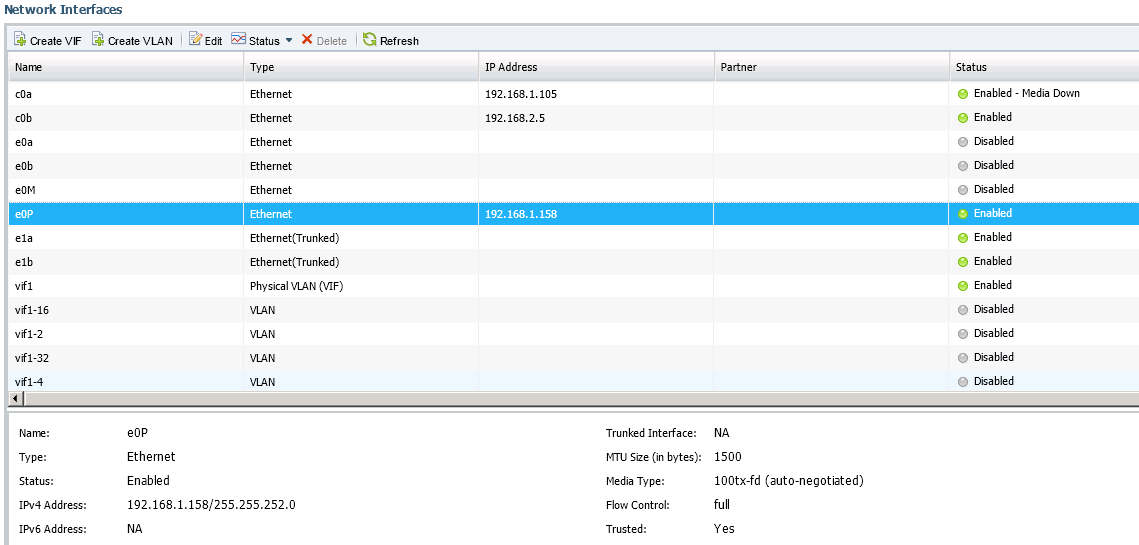Click the horizontal scrollbar left arrow

point(15,398)
